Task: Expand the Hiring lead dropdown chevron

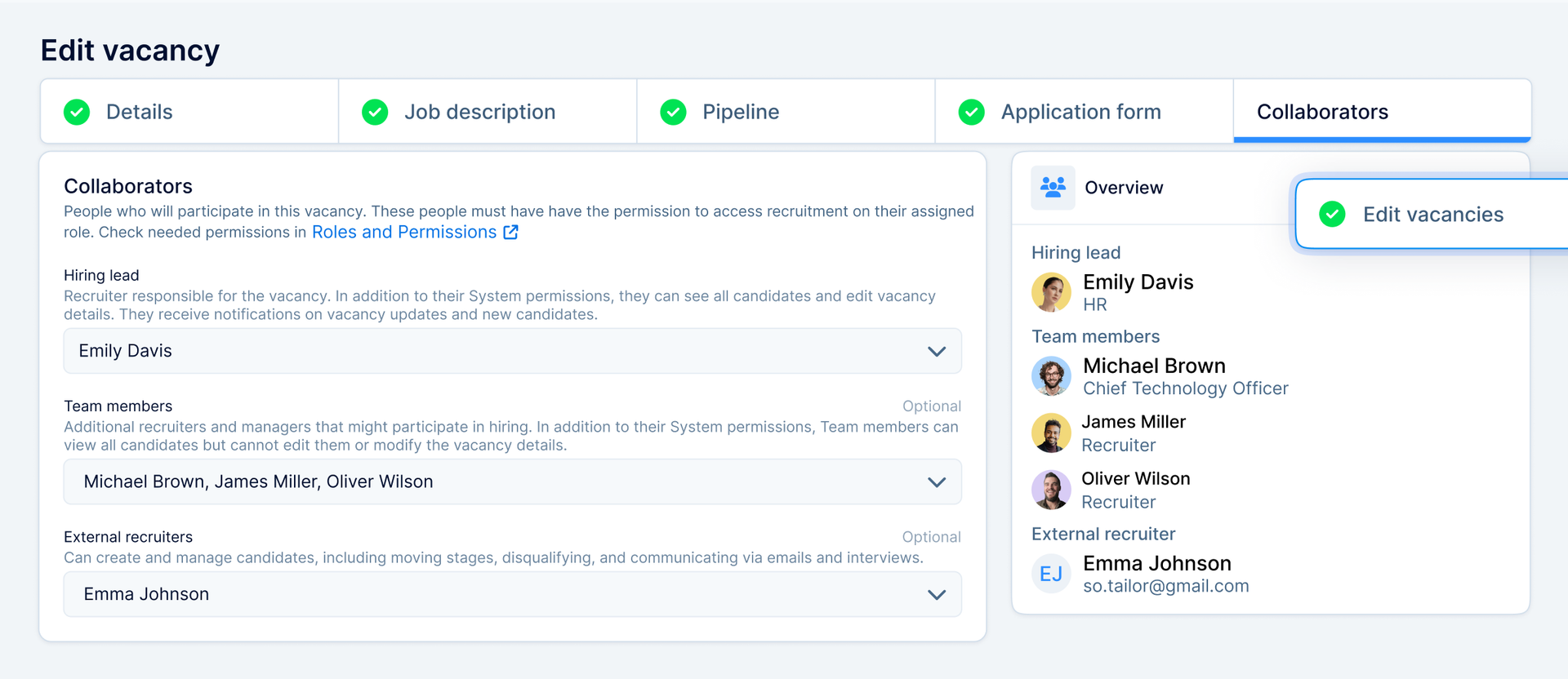Action: (x=937, y=352)
